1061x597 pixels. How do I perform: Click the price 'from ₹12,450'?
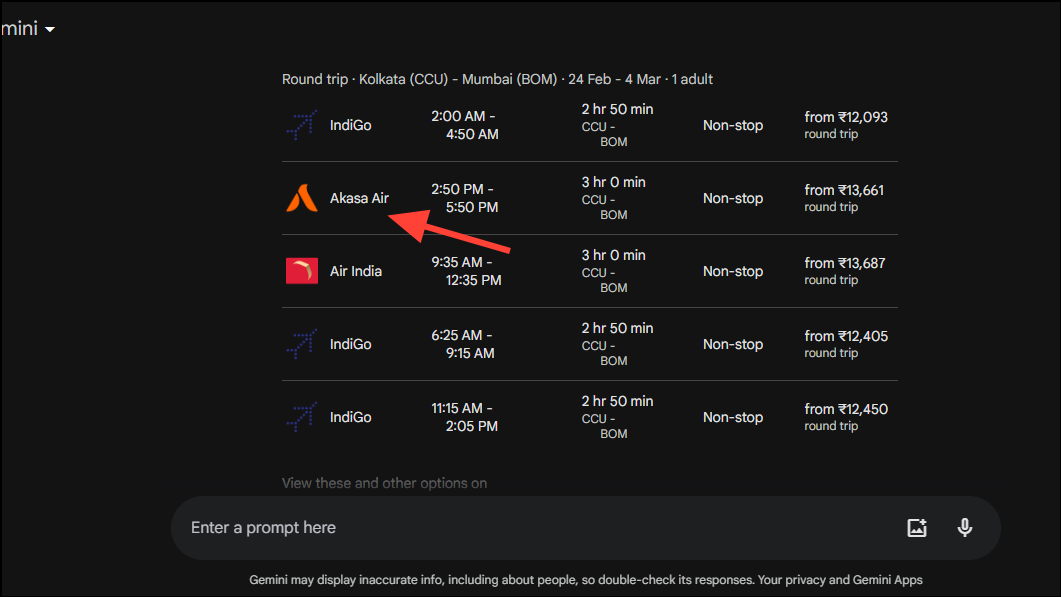coord(846,410)
